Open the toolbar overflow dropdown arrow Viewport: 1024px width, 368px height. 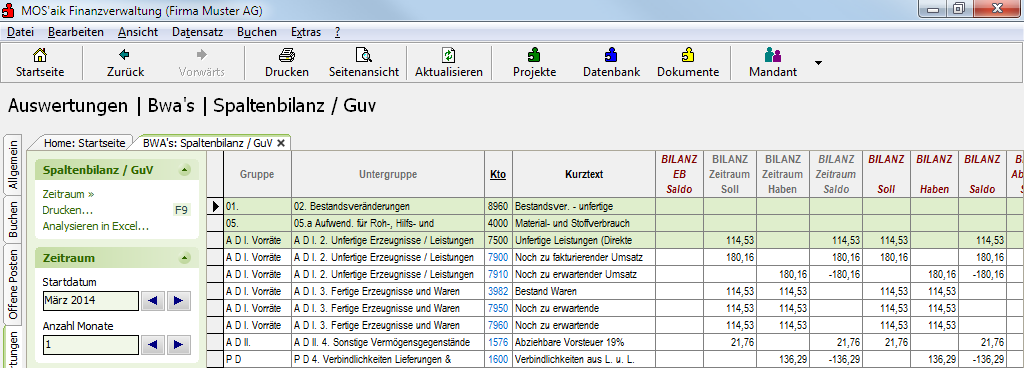818,63
